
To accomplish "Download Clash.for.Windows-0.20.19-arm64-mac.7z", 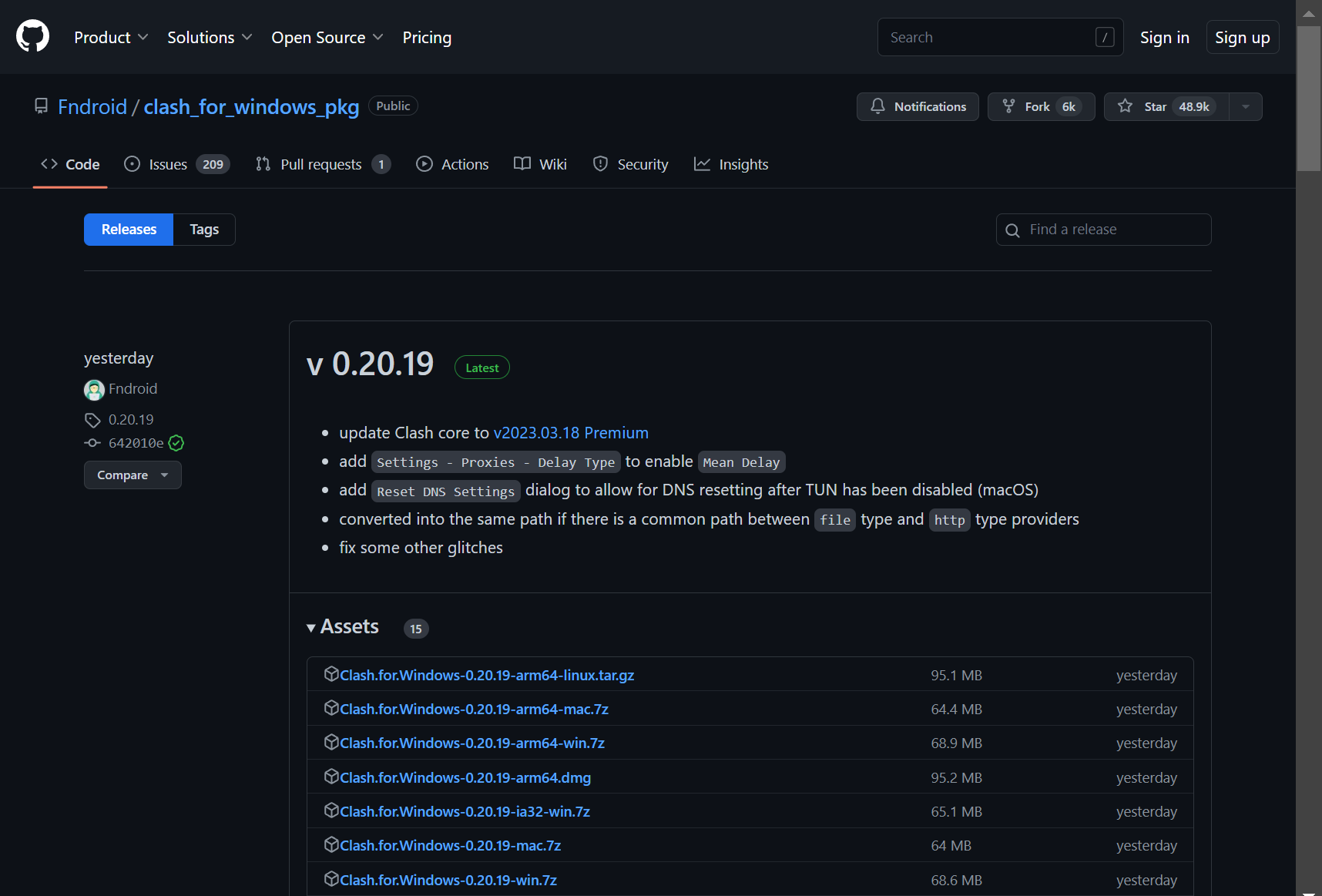I will pyautogui.click(x=474, y=709).
